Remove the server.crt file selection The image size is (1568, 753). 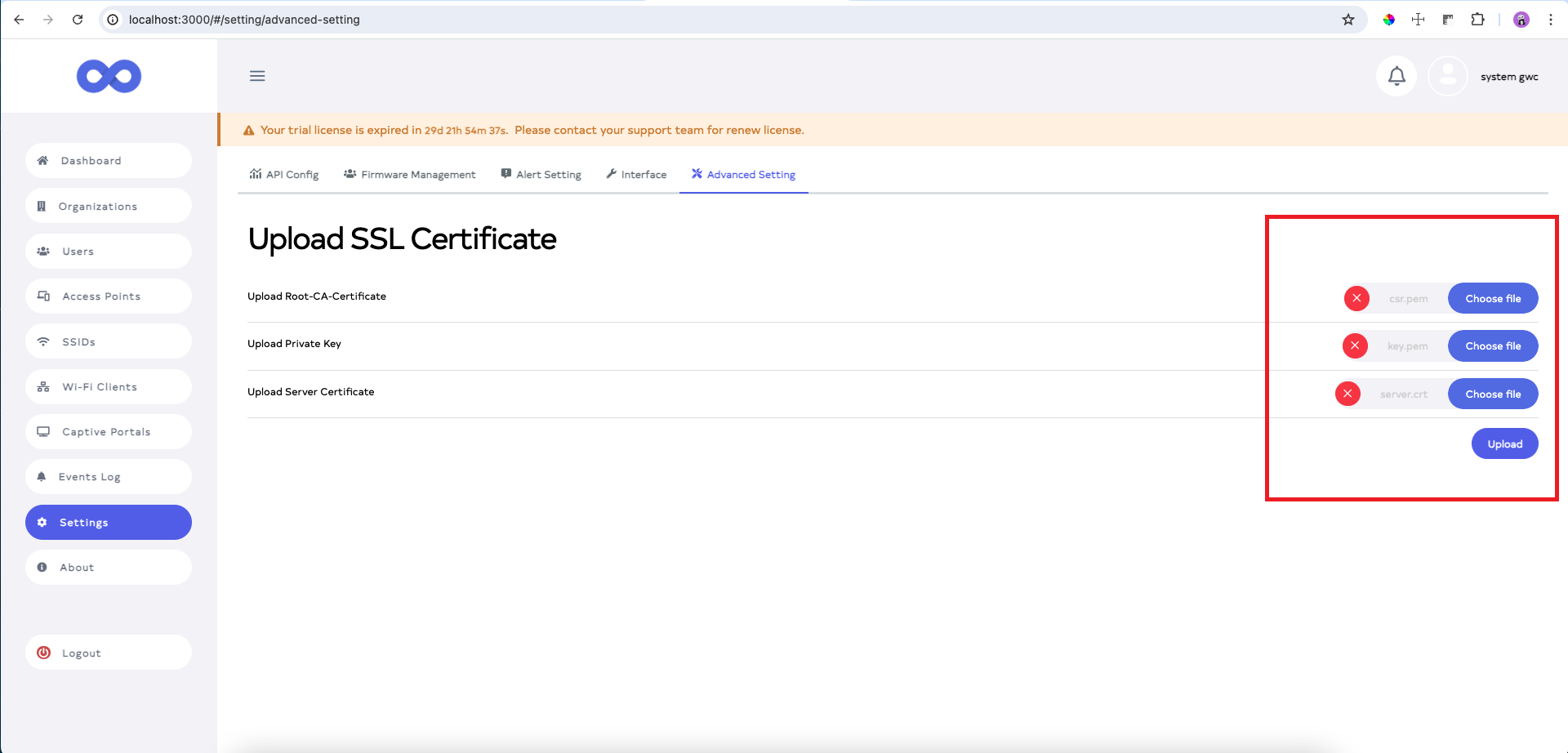pos(1347,394)
